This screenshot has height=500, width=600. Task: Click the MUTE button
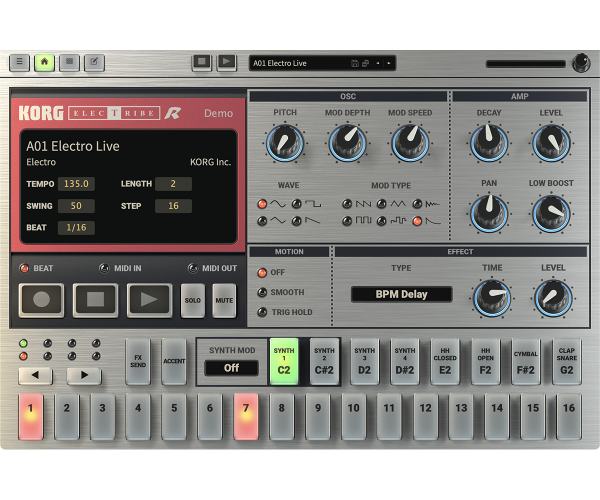[224, 300]
